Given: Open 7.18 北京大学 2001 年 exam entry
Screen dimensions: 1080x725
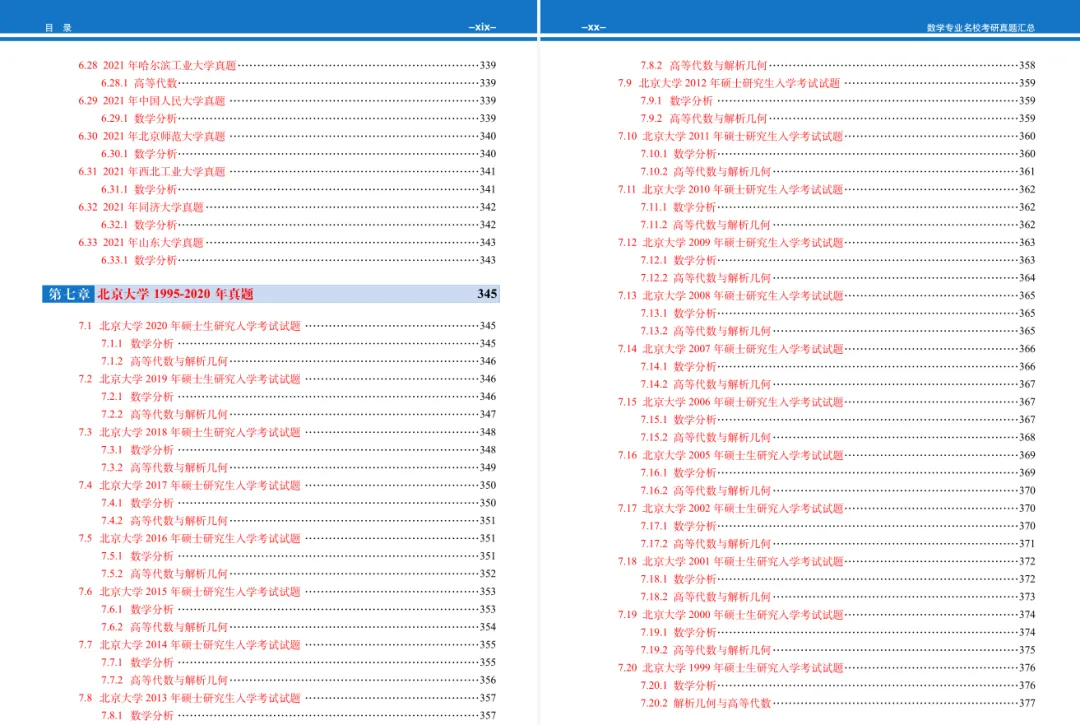Looking at the screenshot, I should (827, 562).
